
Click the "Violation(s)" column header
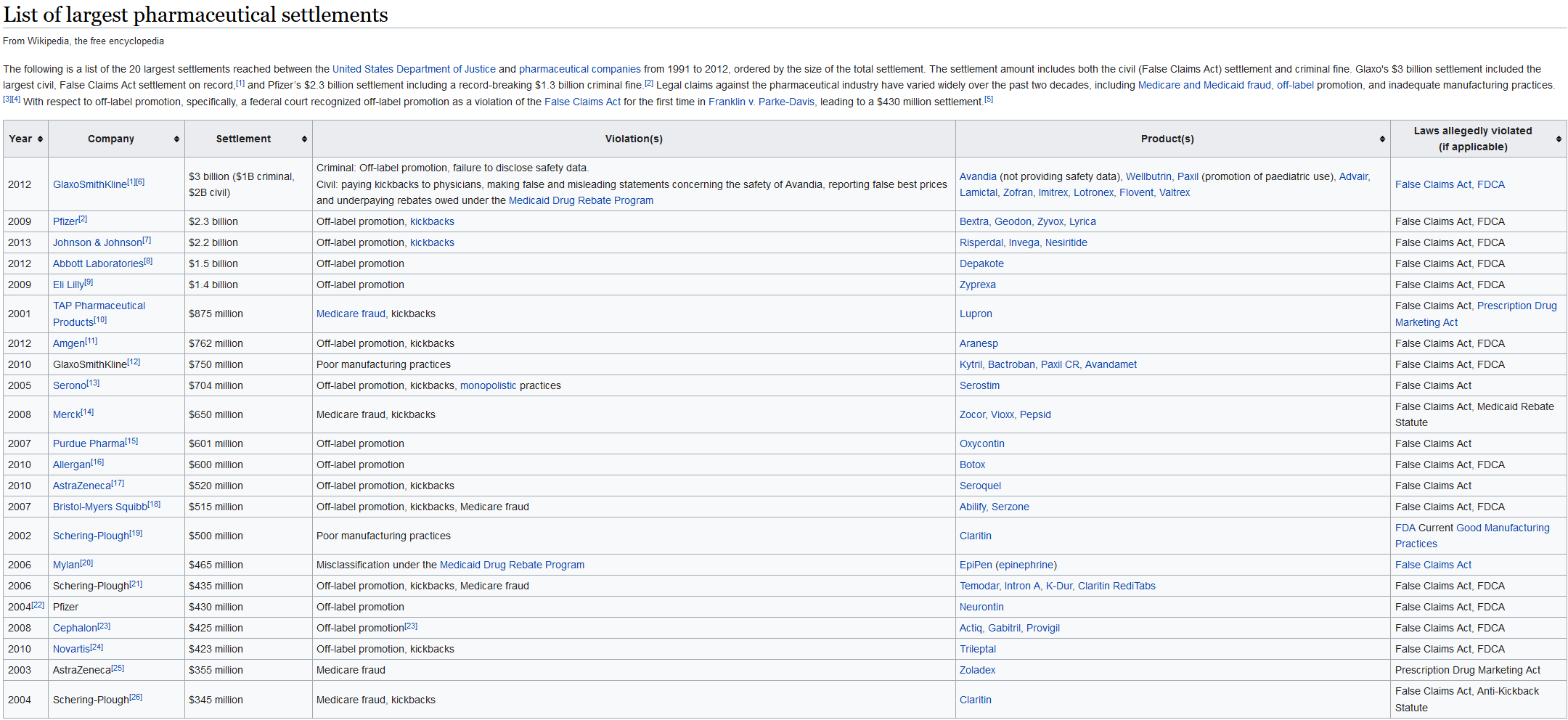pyautogui.click(x=634, y=139)
